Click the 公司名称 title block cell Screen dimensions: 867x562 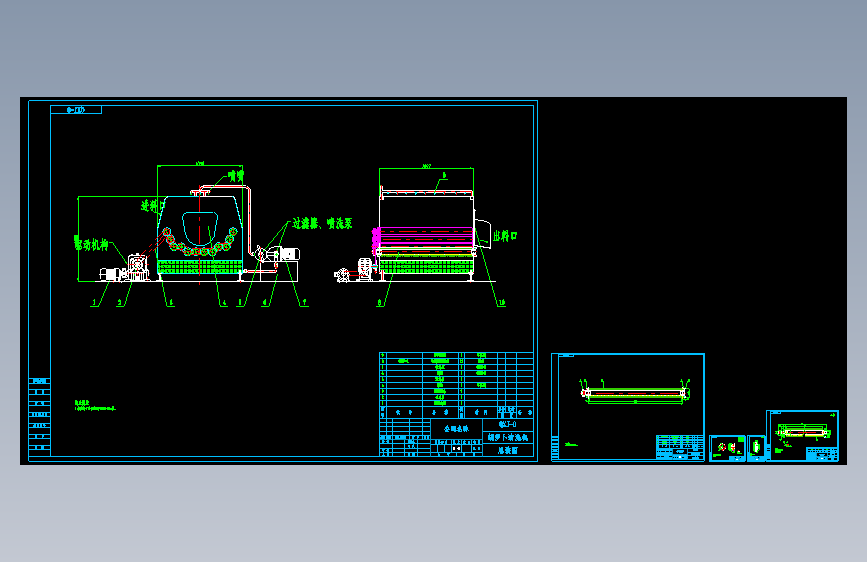click(x=456, y=428)
